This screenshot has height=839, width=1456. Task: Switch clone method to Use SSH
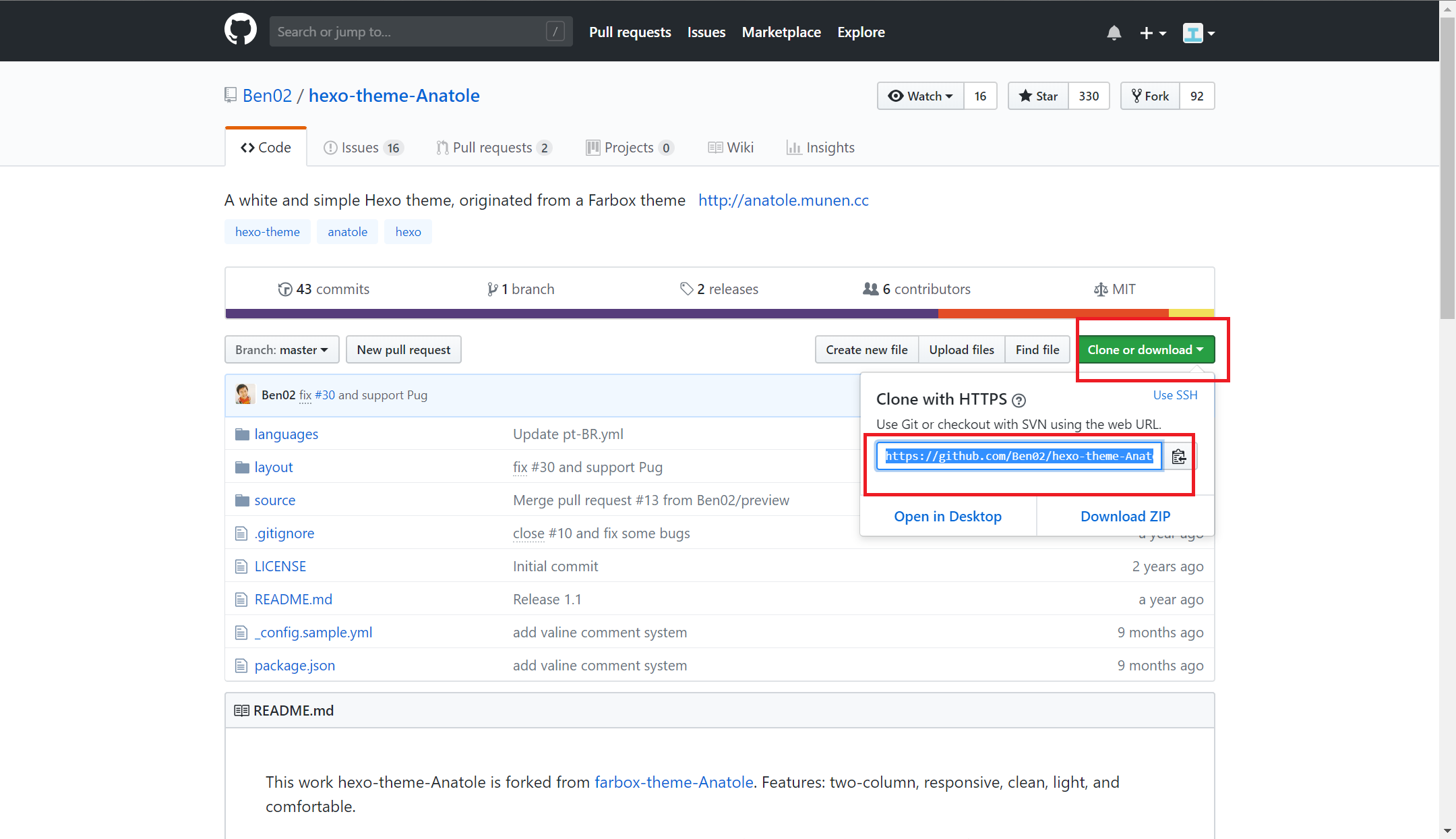point(1175,395)
